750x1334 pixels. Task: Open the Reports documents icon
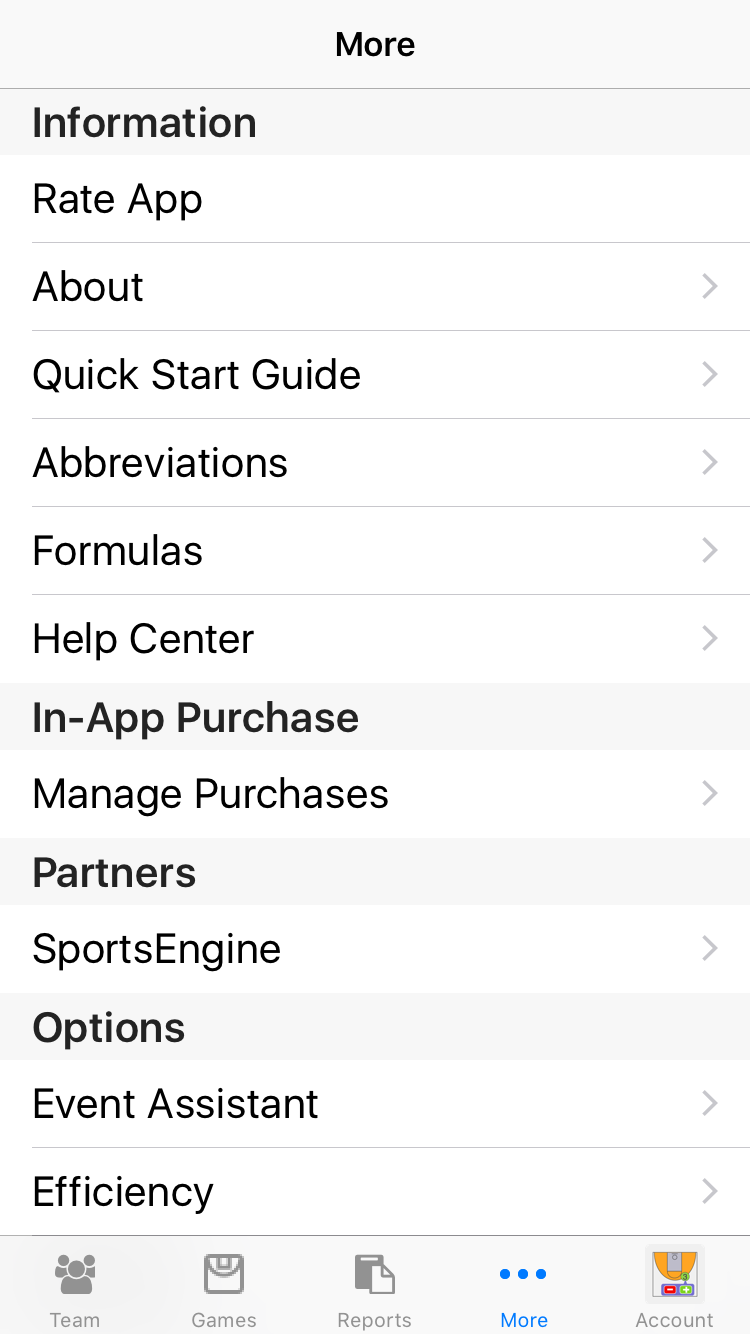(374, 1275)
